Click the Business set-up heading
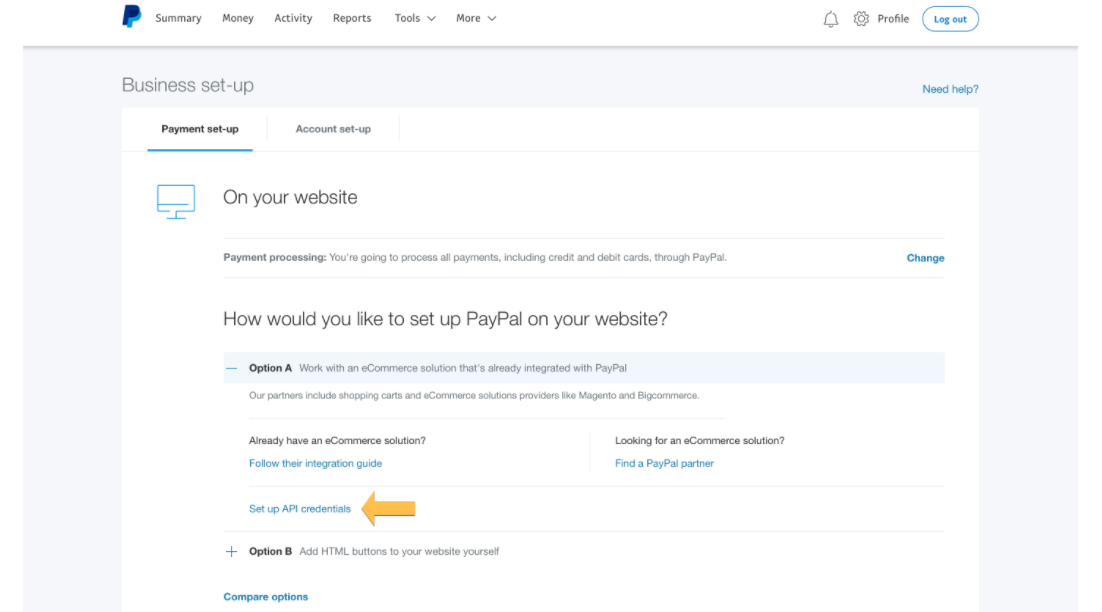The image size is (1102, 612). pyautogui.click(x=188, y=85)
